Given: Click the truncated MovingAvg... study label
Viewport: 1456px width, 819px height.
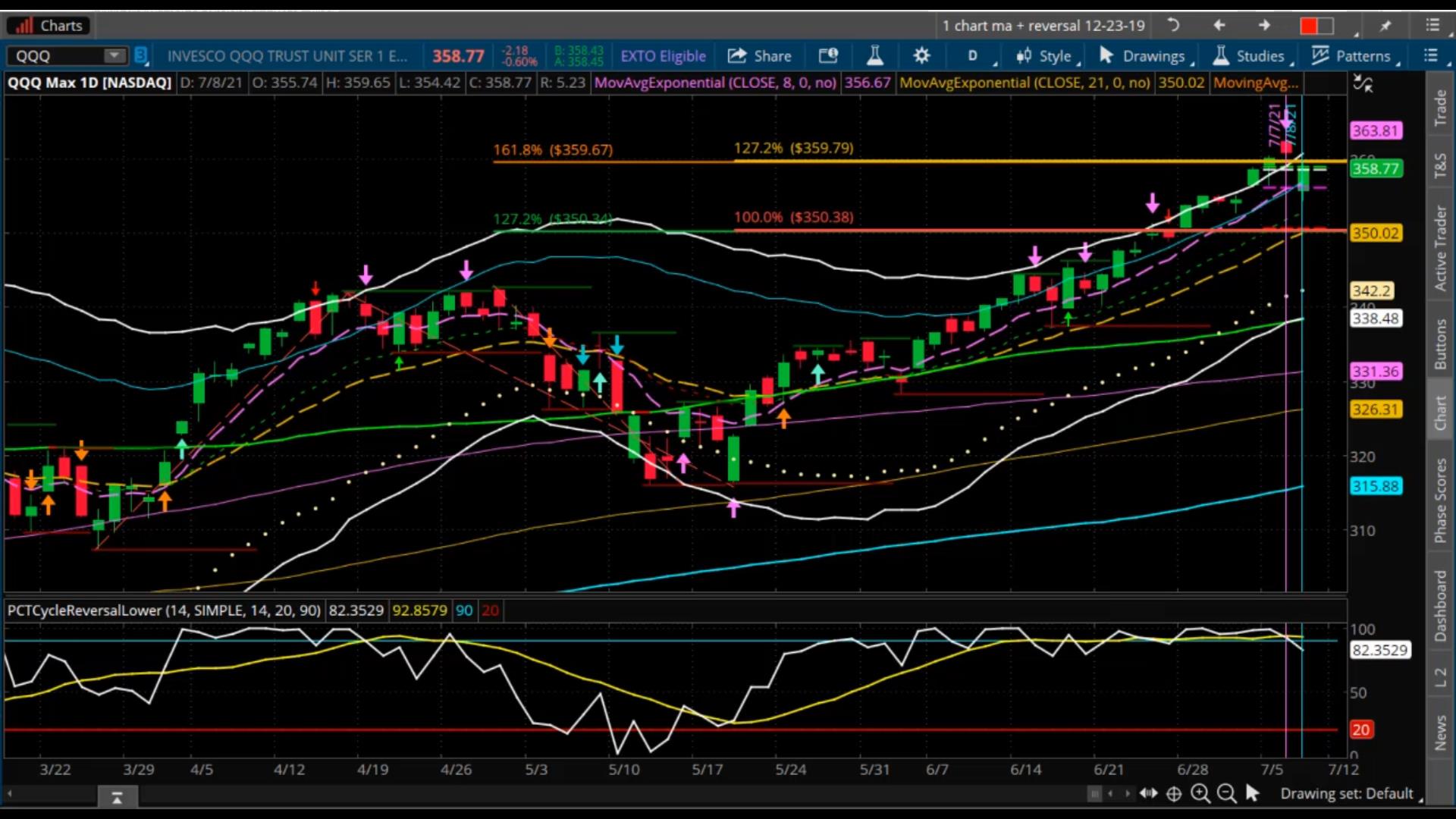Looking at the screenshot, I should point(1255,83).
